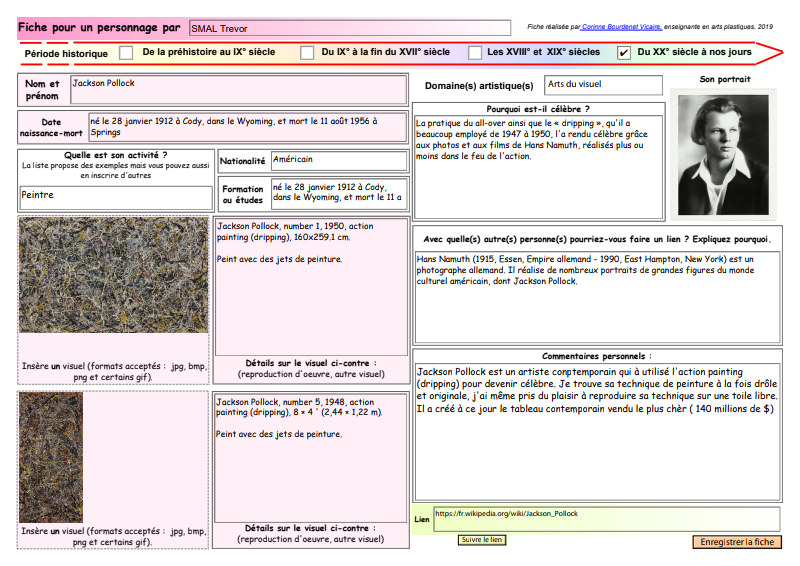The width and height of the screenshot is (800, 566).
Task: Edit the 'Pourquoi est-il célèbre' text box
Action: click(538, 167)
